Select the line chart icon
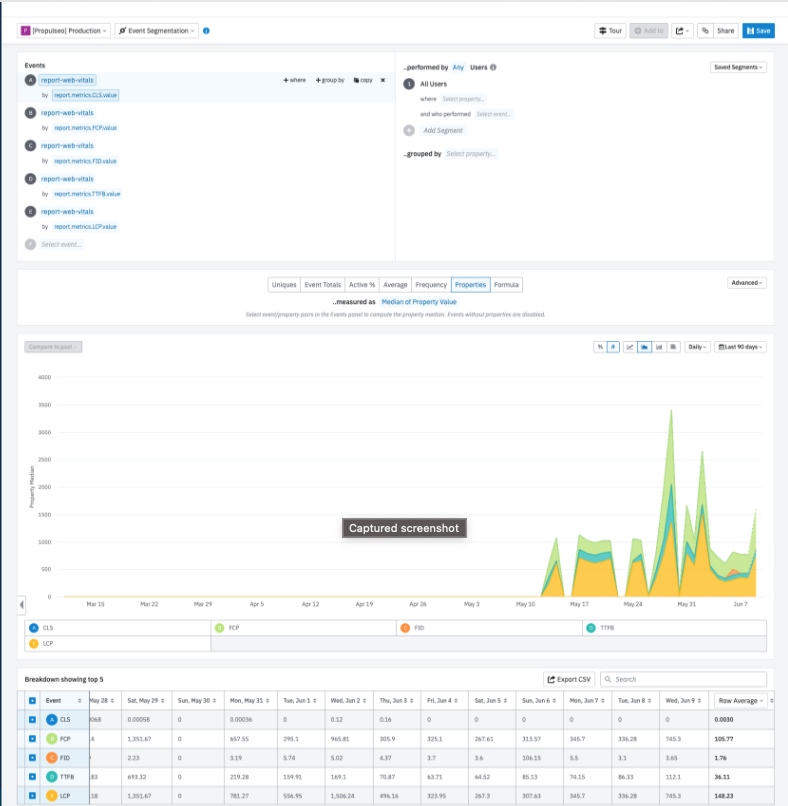This screenshot has width=788, height=806. [x=630, y=347]
